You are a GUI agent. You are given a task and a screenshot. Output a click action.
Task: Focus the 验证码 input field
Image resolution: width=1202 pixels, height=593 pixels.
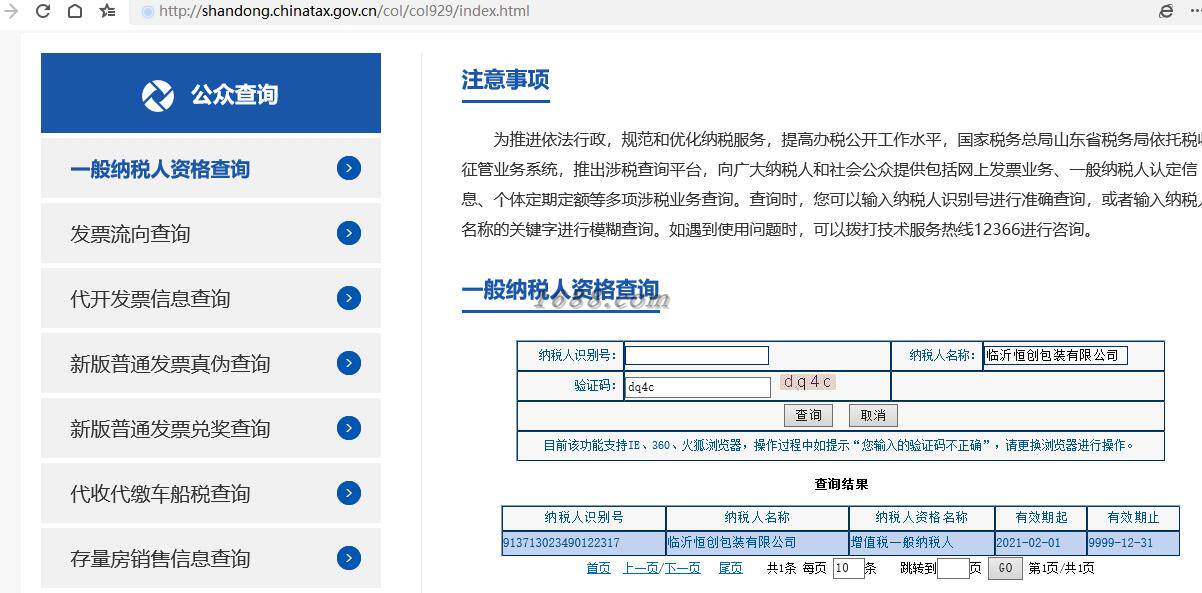point(698,387)
